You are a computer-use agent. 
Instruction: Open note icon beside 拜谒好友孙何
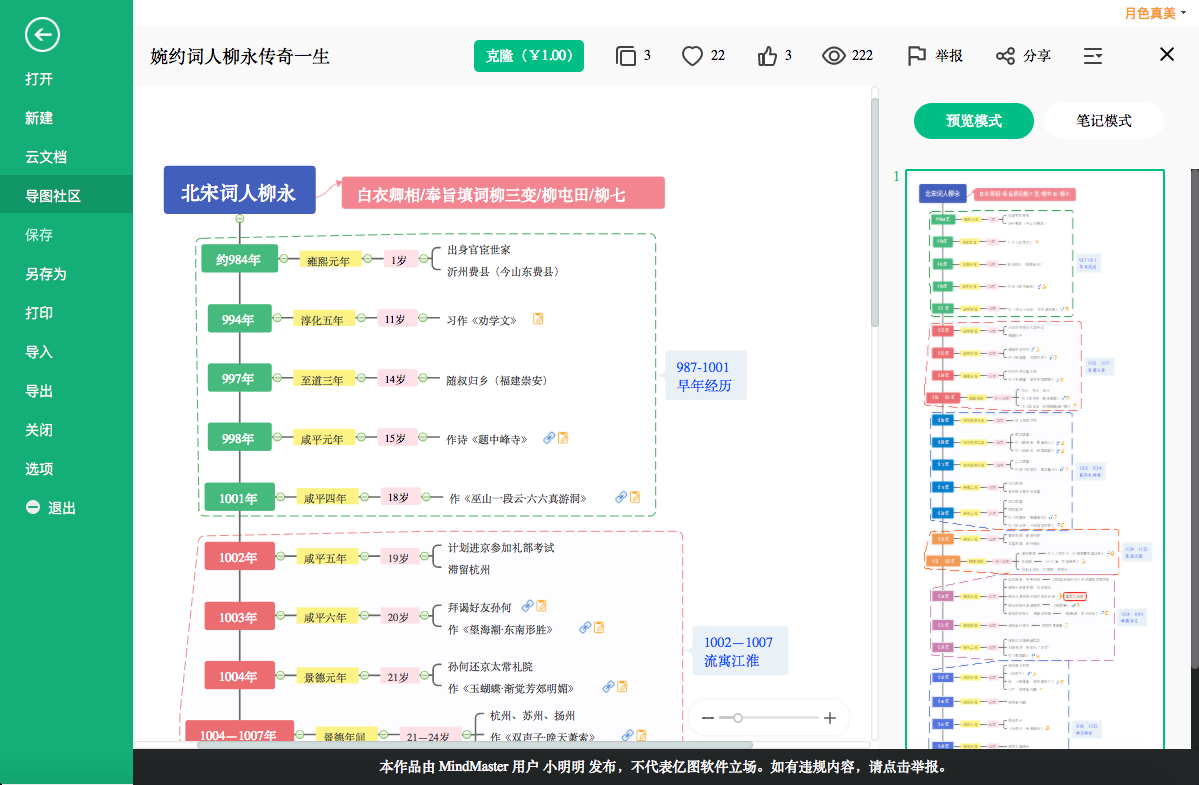tap(541, 606)
